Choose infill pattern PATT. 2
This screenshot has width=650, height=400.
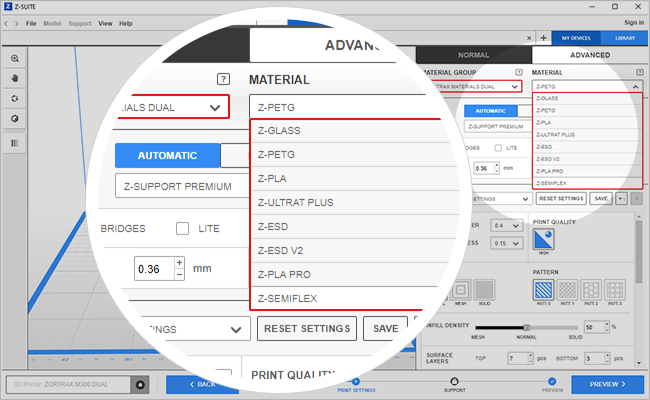tap(591, 290)
